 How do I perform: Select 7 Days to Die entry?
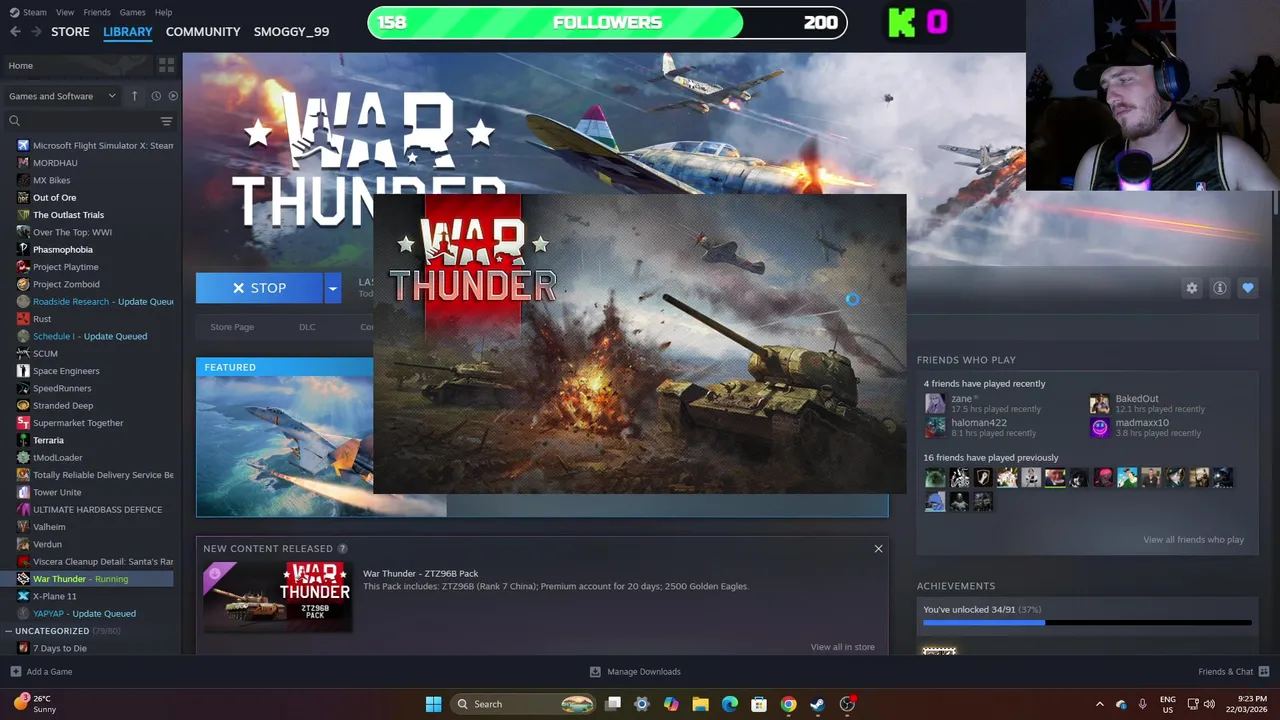click(59, 648)
